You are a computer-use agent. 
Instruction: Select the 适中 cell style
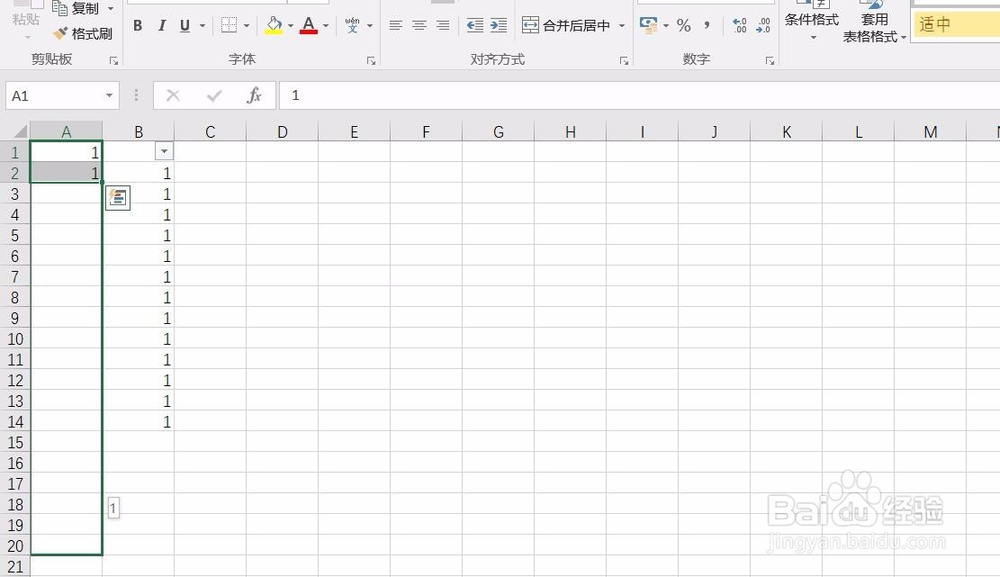tap(955, 25)
